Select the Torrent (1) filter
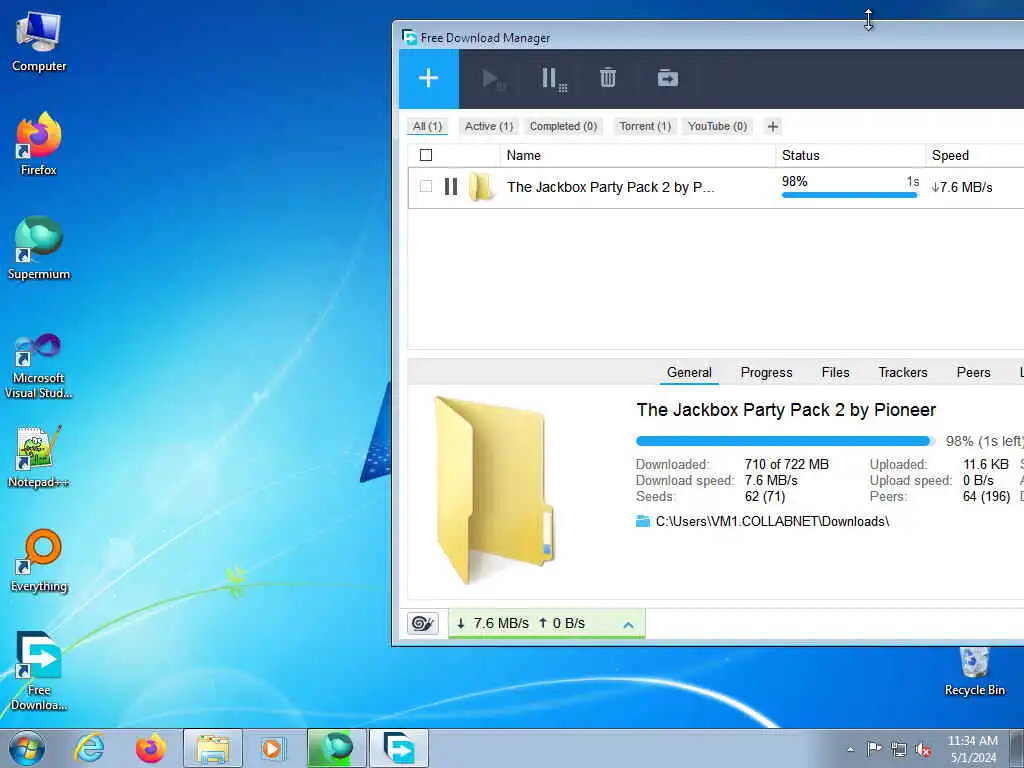1024x768 pixels. pos(645,127)
